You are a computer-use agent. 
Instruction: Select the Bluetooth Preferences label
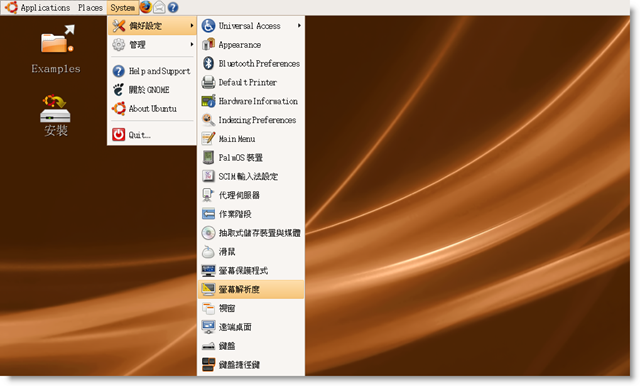coord(259,64)
